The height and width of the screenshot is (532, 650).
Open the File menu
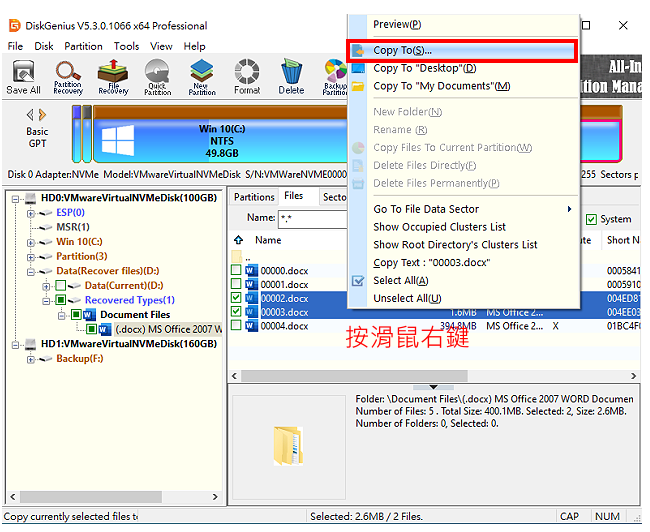[15, 46]
